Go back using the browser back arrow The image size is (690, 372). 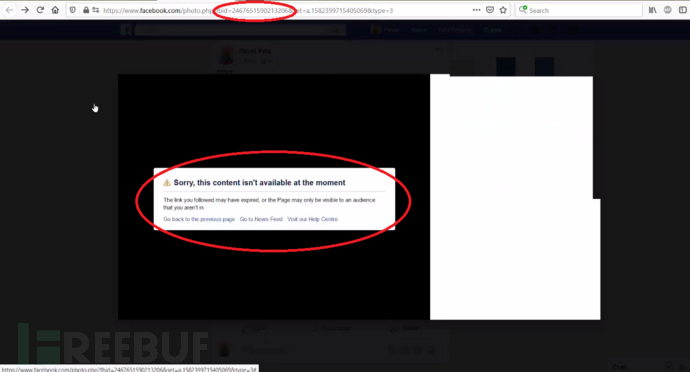coord(10,10)
